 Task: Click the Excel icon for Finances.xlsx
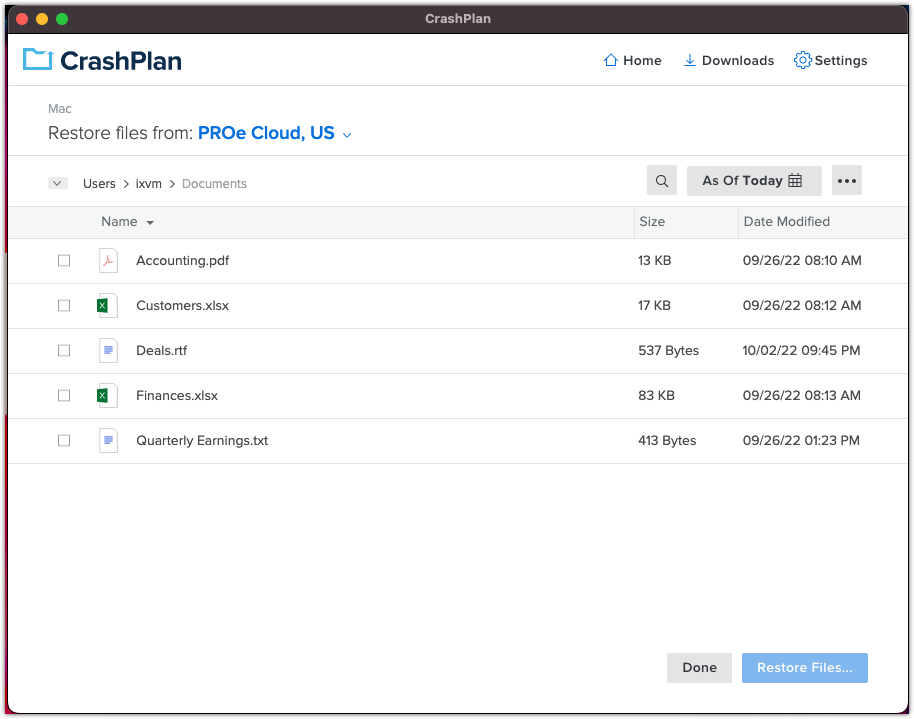click(107, 395)
